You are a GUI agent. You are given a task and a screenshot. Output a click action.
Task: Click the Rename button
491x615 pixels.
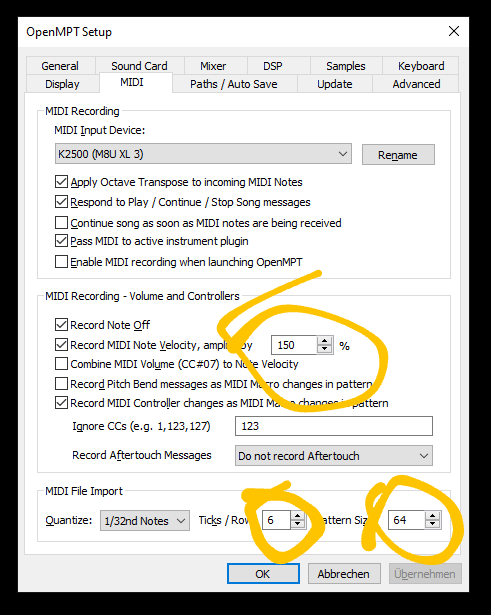(x=398, y=155)
